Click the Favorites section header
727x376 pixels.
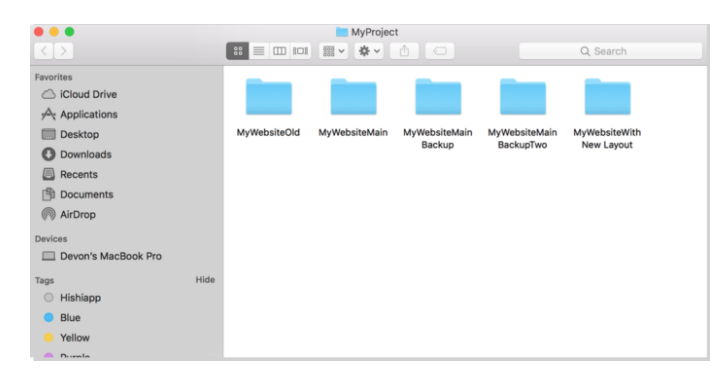click(54, 77)
